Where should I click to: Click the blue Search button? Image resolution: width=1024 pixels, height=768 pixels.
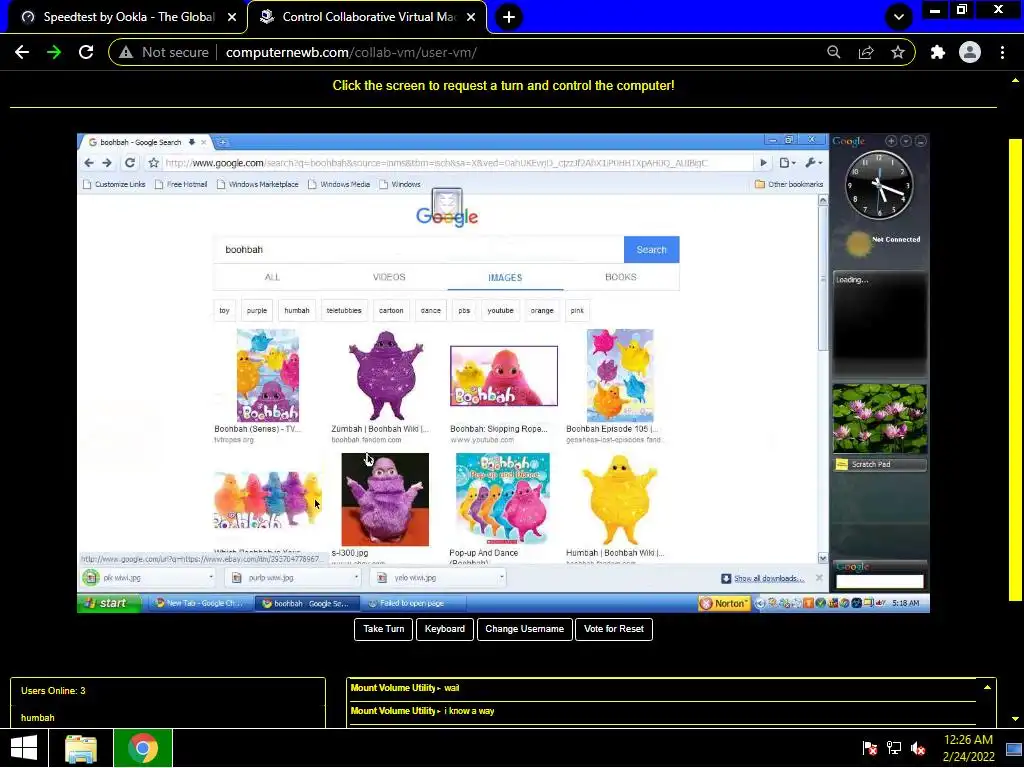[x=651, y=249]
